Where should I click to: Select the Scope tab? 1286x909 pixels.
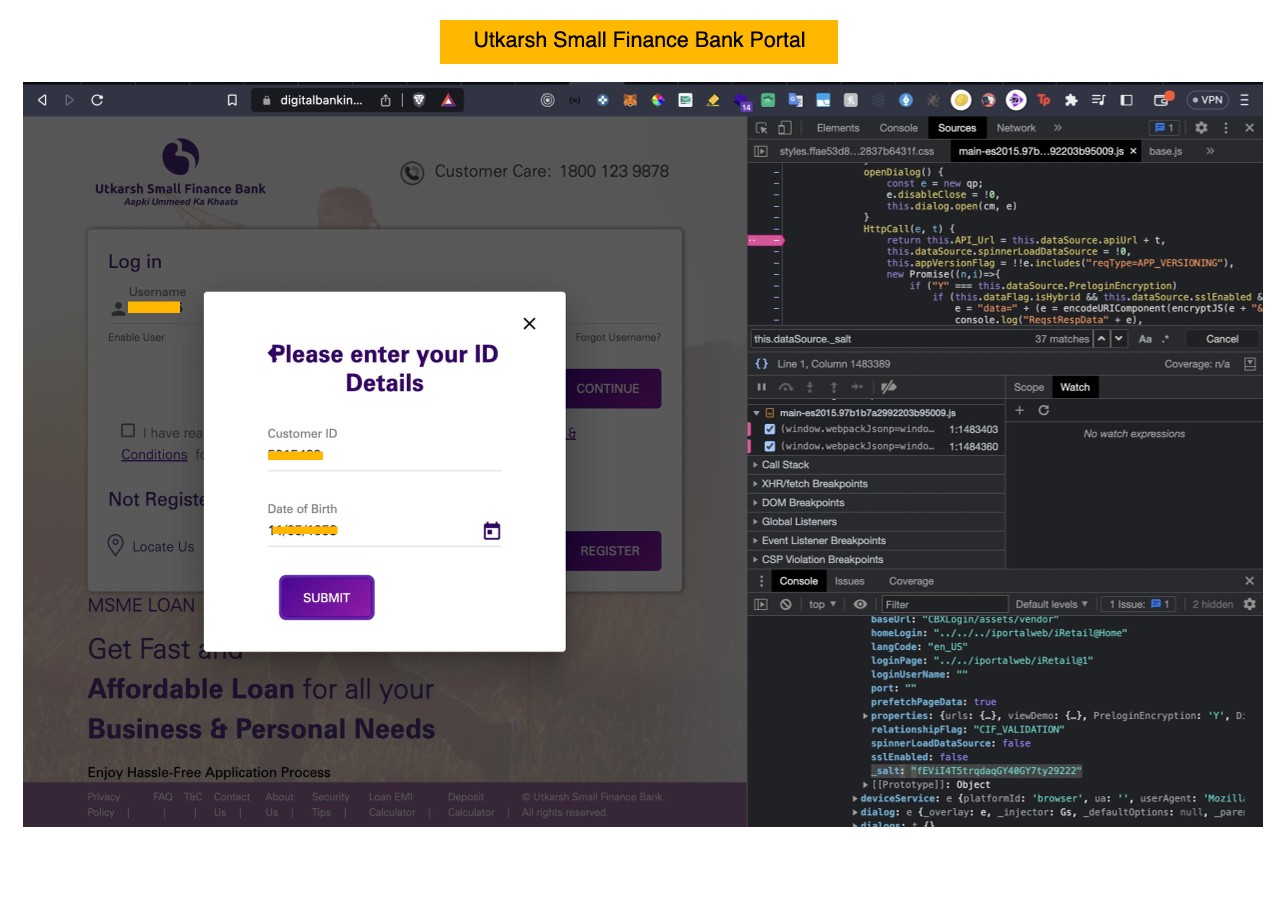click(1028, 387)
